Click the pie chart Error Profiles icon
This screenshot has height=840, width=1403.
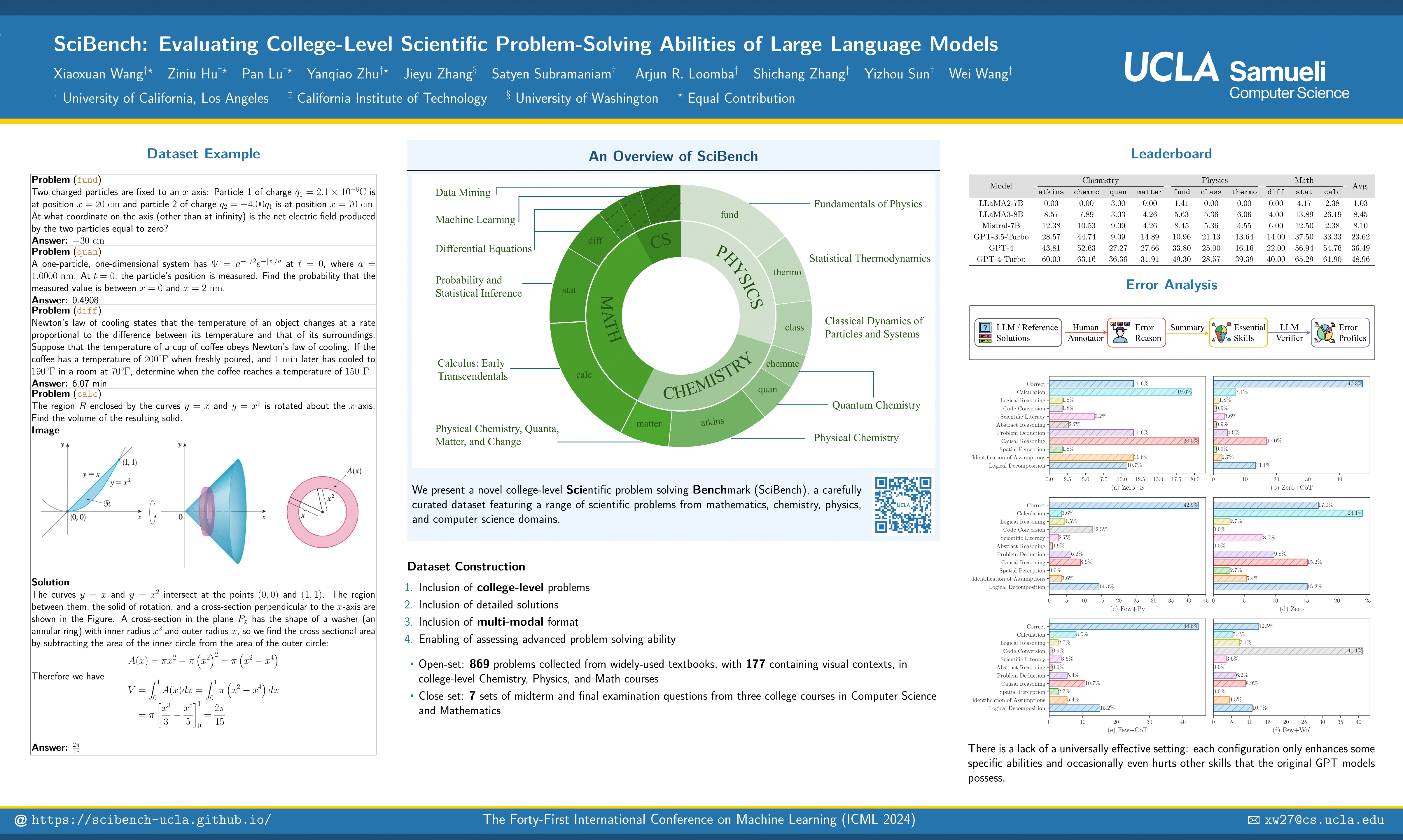coord(1324,332)
